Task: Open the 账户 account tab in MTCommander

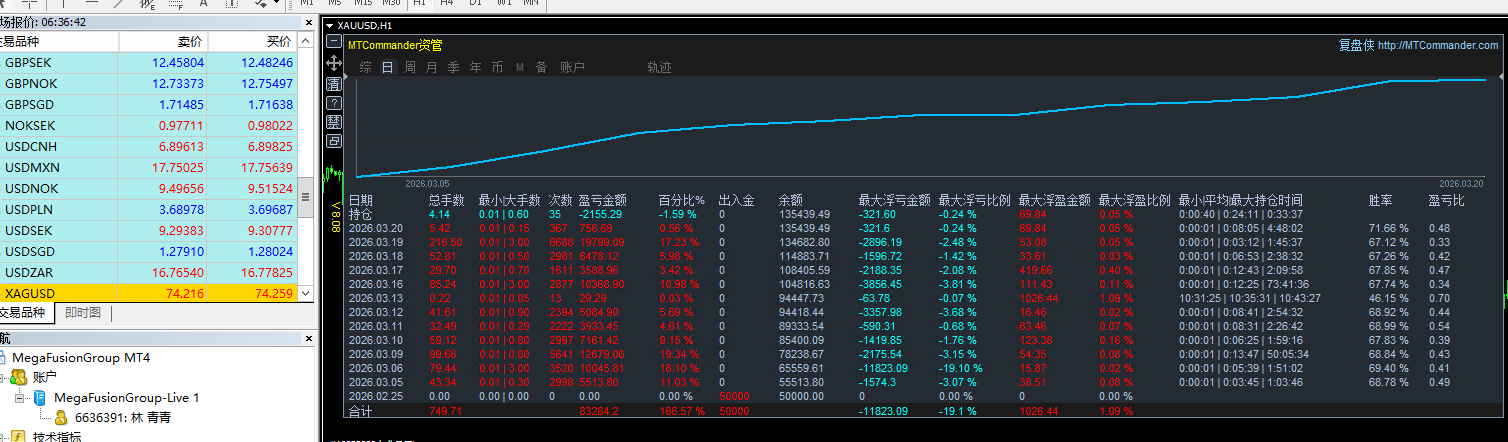Action: (x=572, y=67)
